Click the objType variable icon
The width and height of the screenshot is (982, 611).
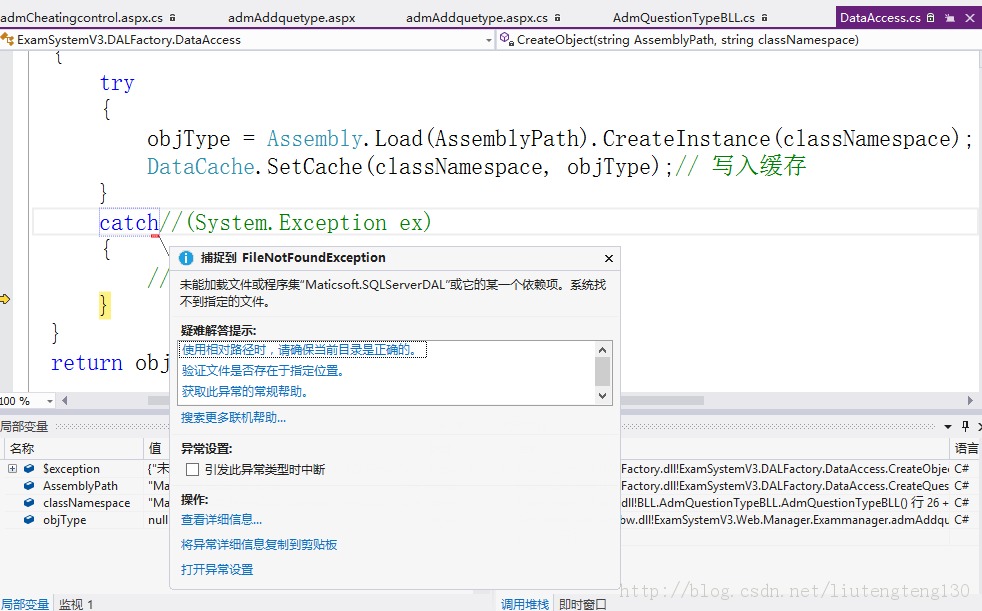click(29, 520)
